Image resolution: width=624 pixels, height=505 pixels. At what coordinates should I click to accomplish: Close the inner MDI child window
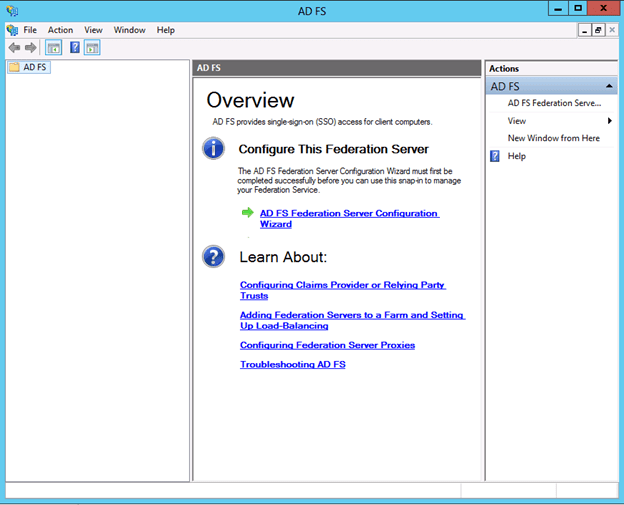click(612, 30)
